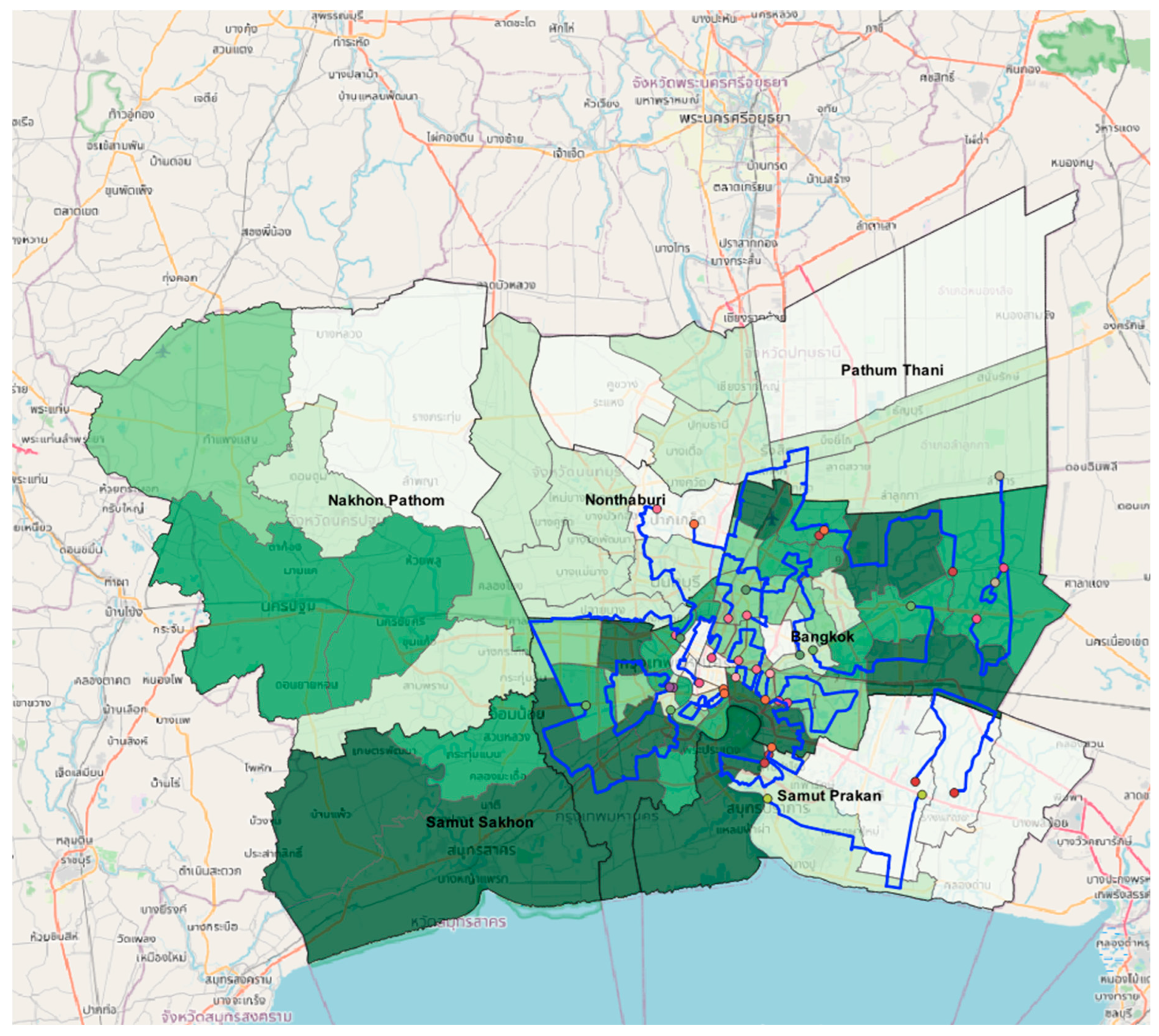
Task: Click orange marker northeast of Nonthaburi label
Action: 694,524
